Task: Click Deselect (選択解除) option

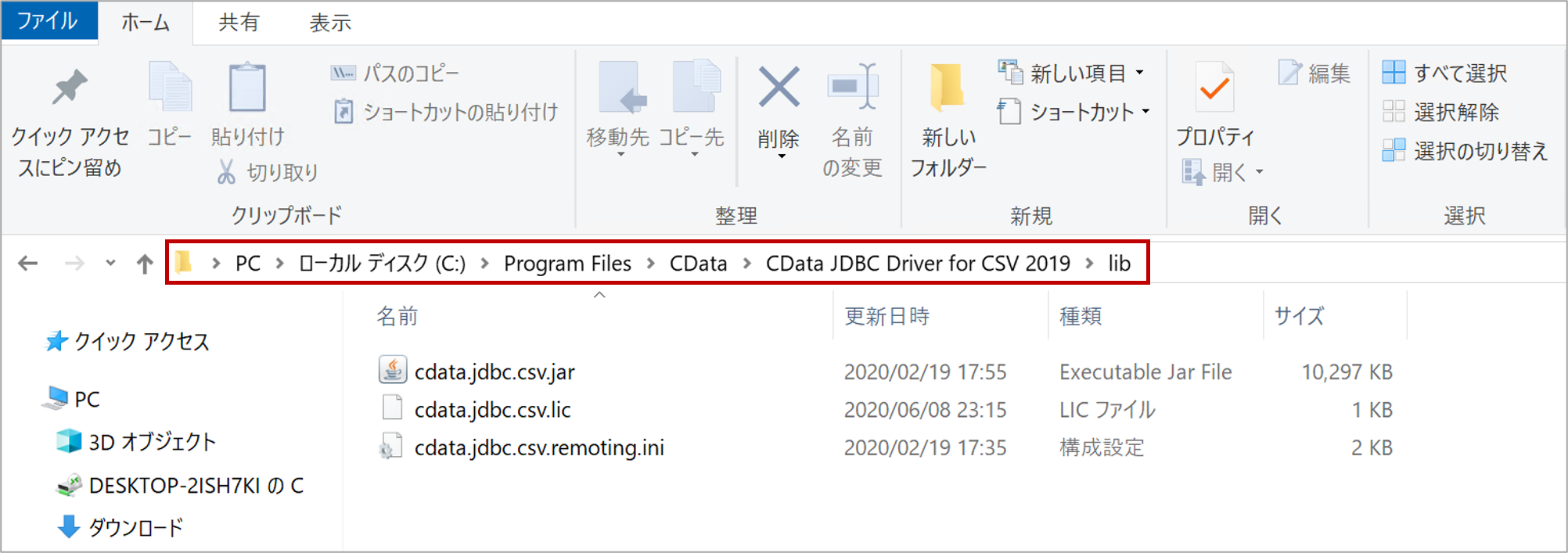Action: click(1440, 112)
